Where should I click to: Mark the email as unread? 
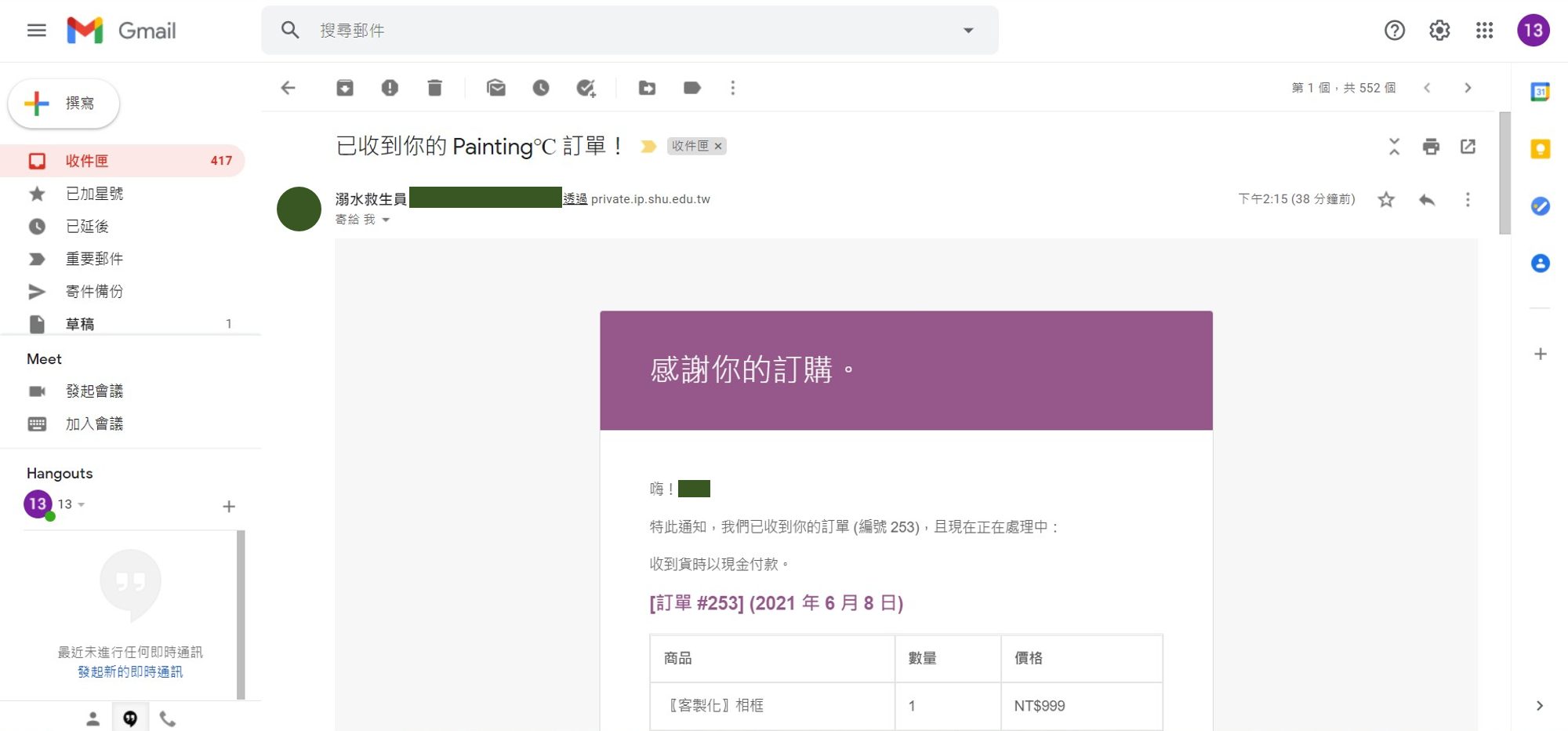click(x=495, y=88)
